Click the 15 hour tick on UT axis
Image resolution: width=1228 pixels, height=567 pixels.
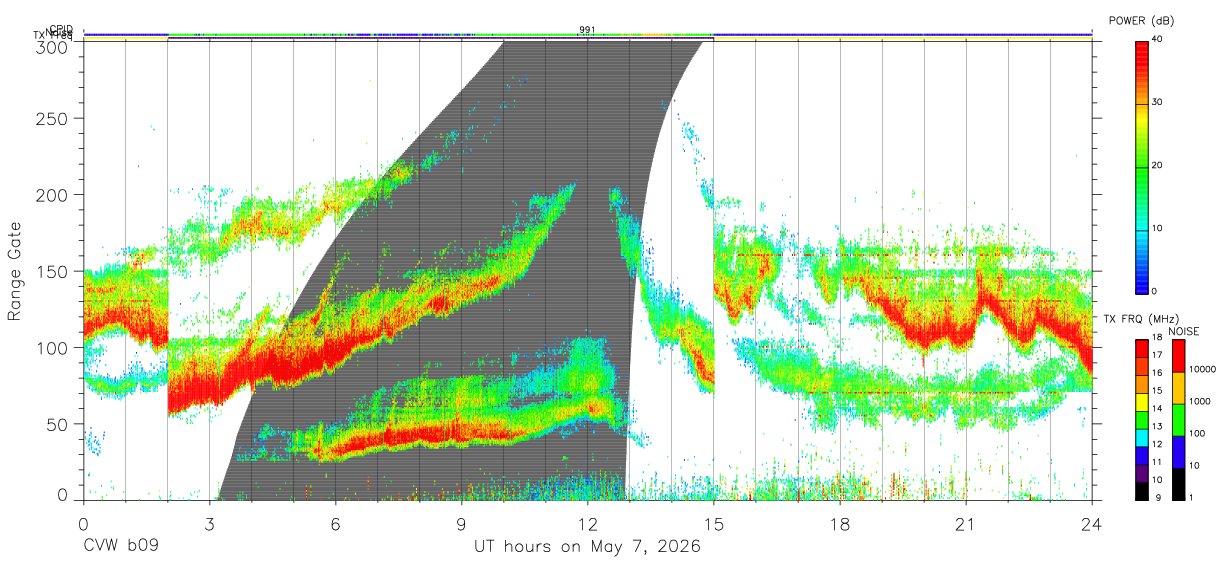pos(713,523)
